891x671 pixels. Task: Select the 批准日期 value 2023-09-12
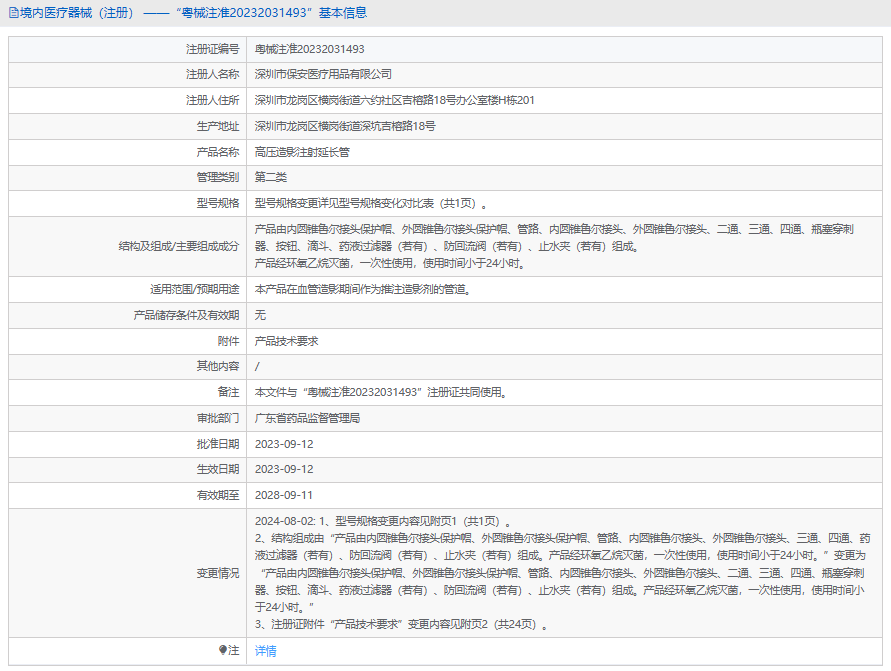point(284,444)
